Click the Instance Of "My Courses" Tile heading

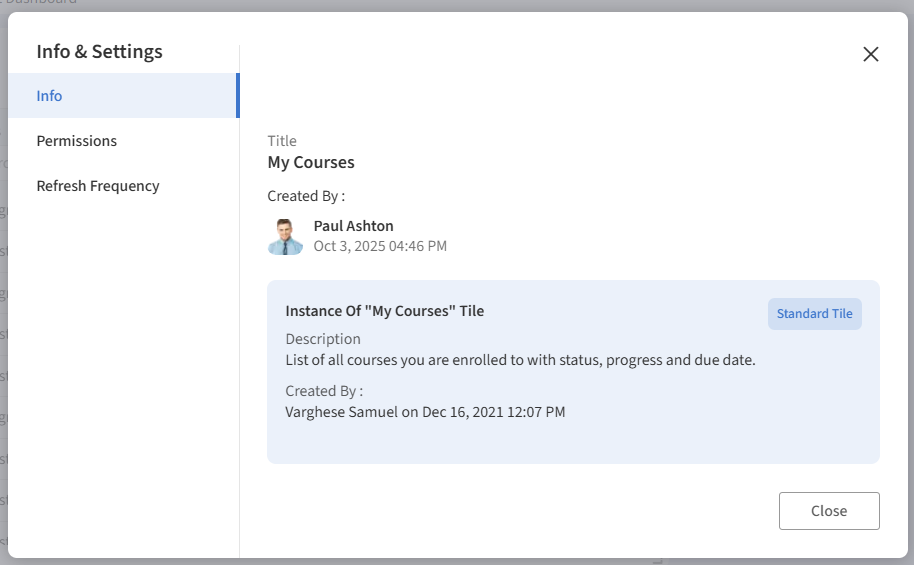click(384, 311)
